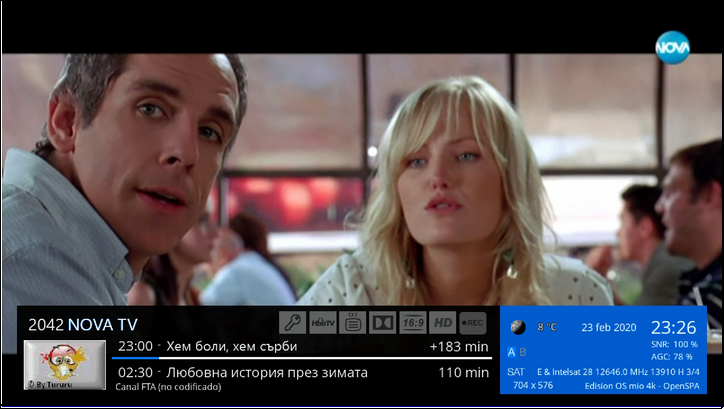Click the REC recording indicator
724x409 pixels.
[472, 323]
